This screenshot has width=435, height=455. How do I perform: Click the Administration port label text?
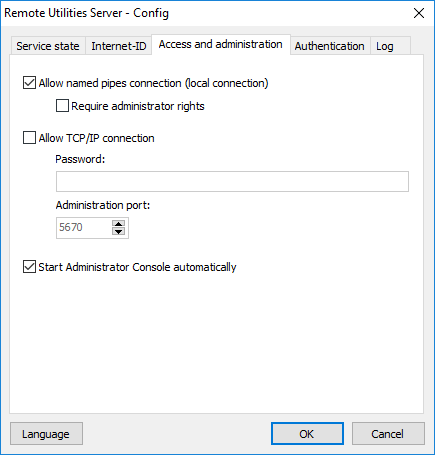click(x=103, y=205)
